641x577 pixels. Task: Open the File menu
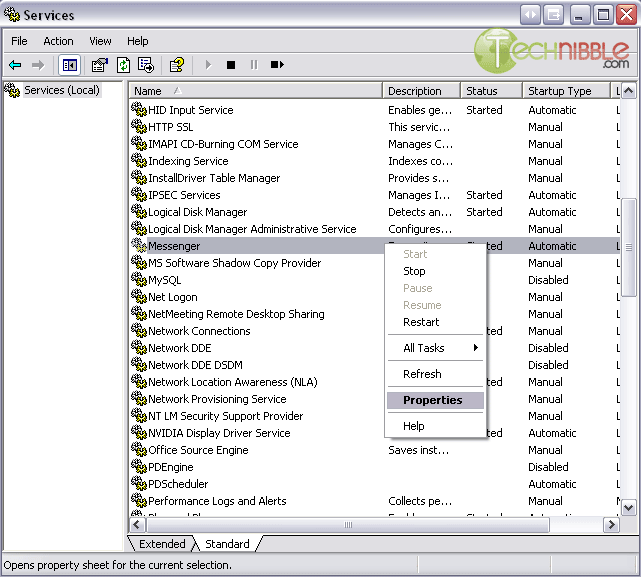pos(19,41)
